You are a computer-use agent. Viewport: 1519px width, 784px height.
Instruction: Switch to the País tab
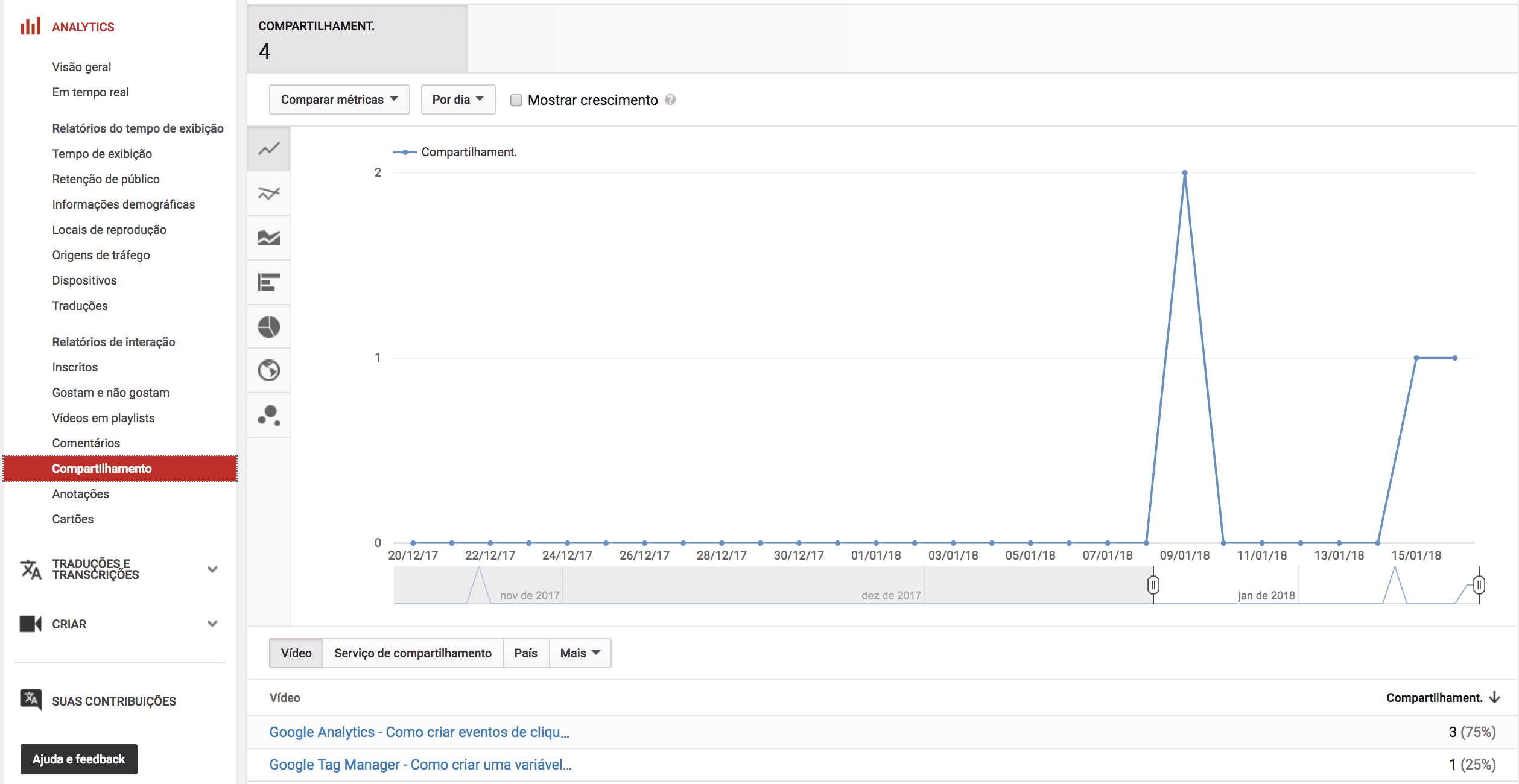pos(526,653)
